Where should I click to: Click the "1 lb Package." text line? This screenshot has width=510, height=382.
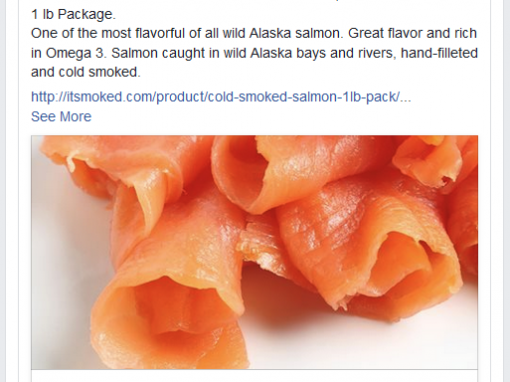coord(73,14)
